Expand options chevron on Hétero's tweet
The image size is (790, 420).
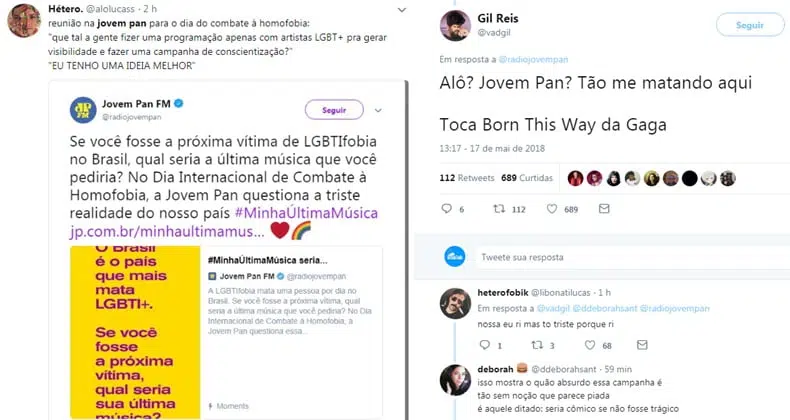(x=402, y=10)
